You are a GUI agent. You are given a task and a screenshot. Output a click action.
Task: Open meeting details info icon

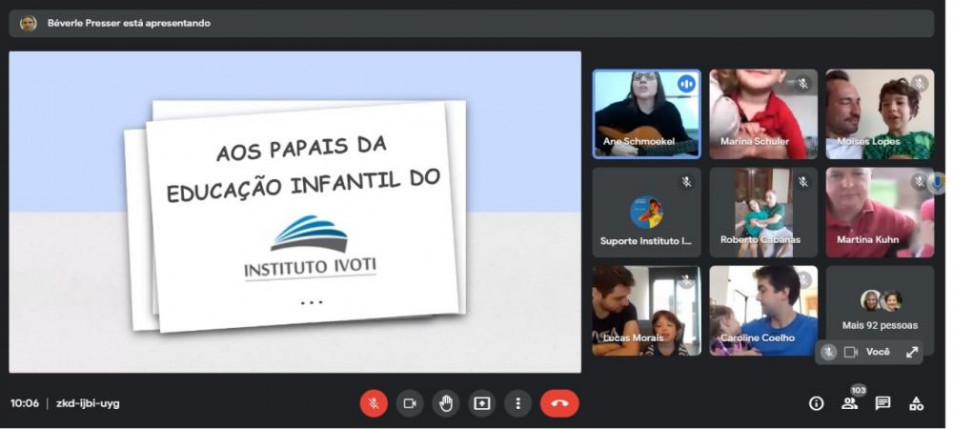click(816, 403)
